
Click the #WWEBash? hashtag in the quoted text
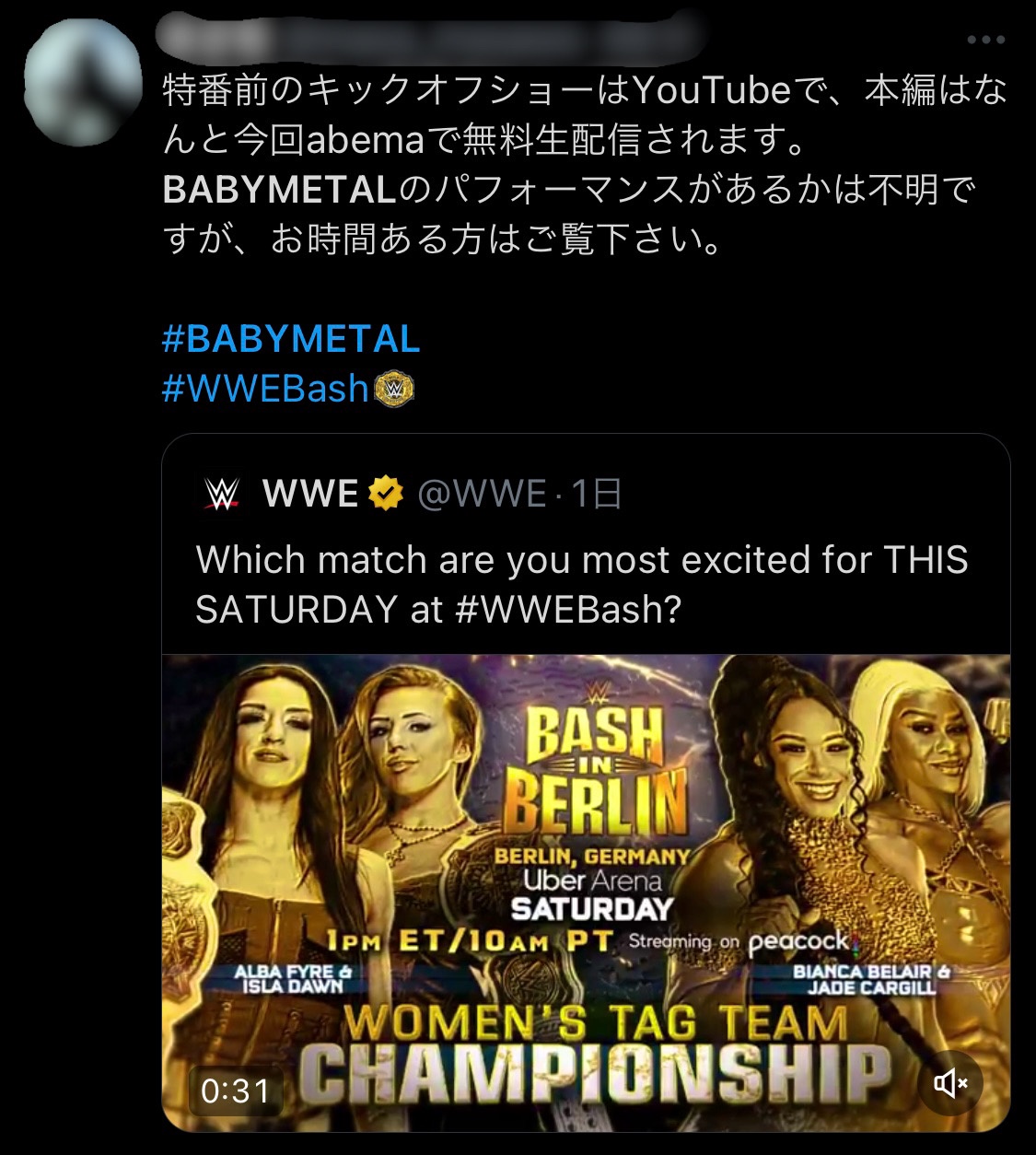[x=568, y=609]
